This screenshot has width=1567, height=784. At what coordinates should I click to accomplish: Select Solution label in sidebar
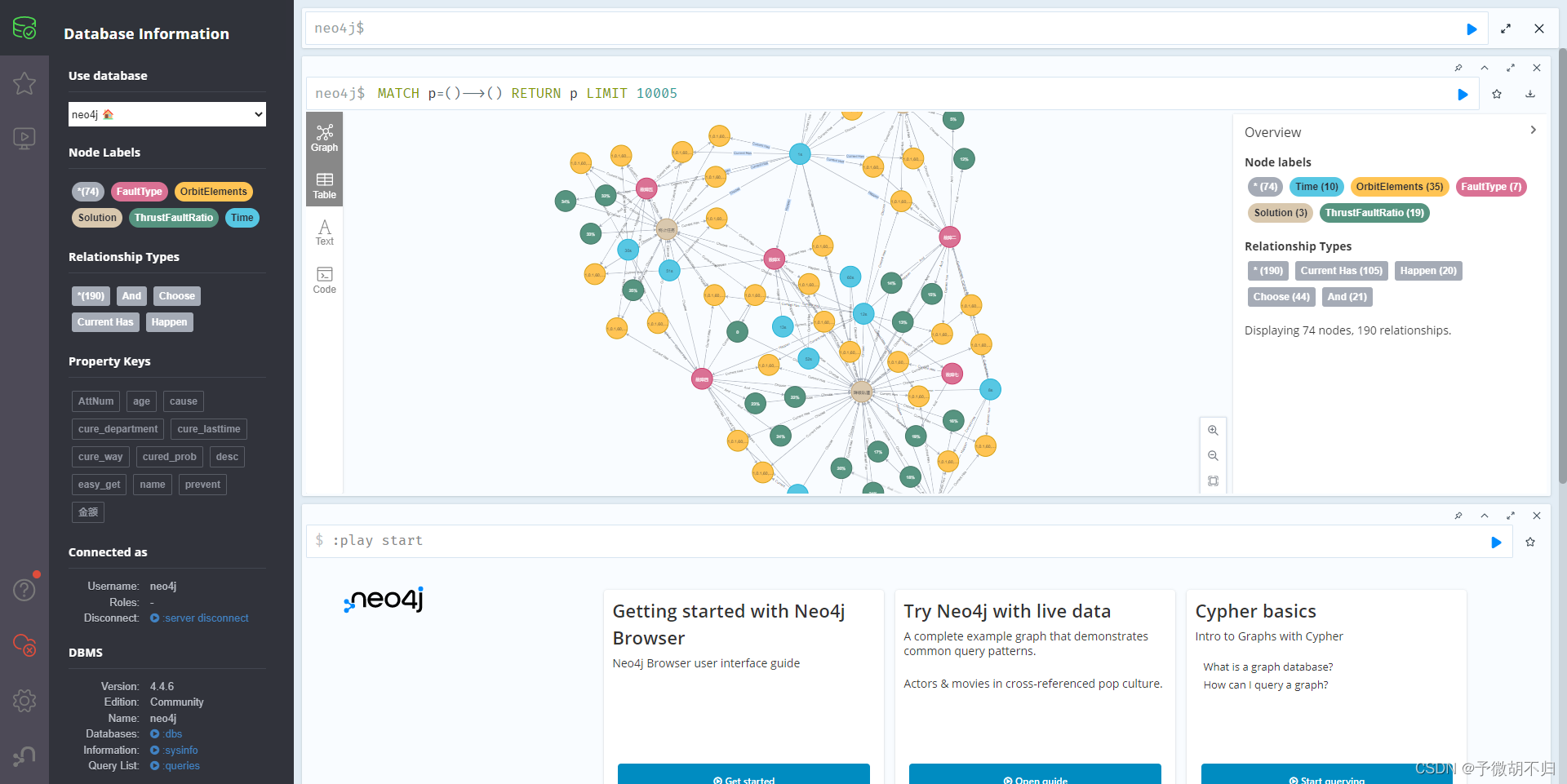coord(97,218)
